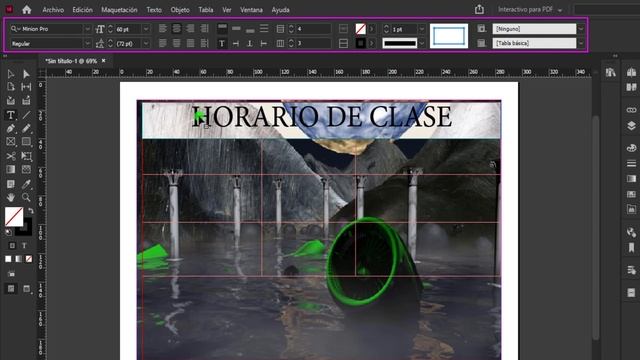Reset default fill and stroke
Image resolution: width=640 pixels, height=360 pixels.
click(8, 232)
